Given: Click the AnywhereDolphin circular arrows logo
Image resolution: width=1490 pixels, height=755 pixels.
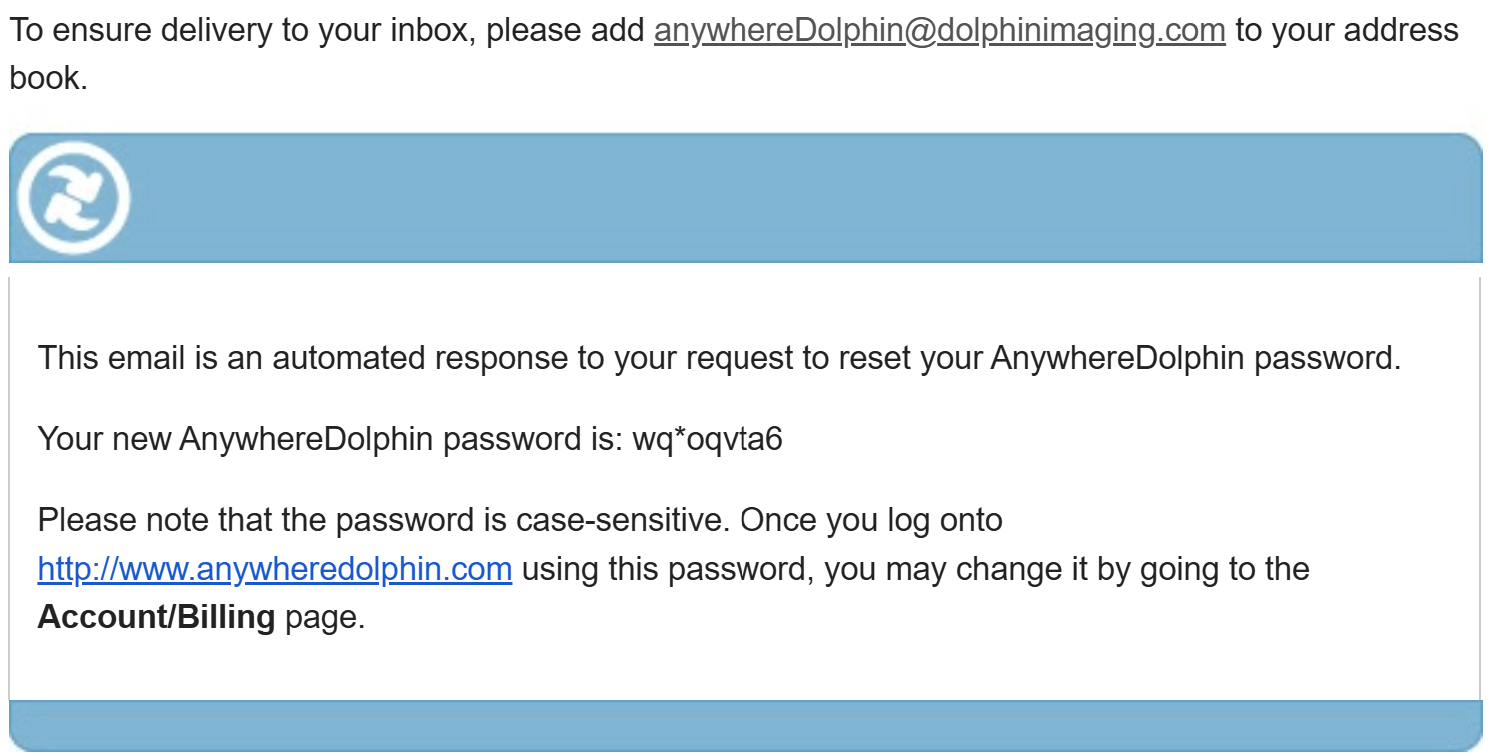Looking at the screenshot, I should [74, 197].
